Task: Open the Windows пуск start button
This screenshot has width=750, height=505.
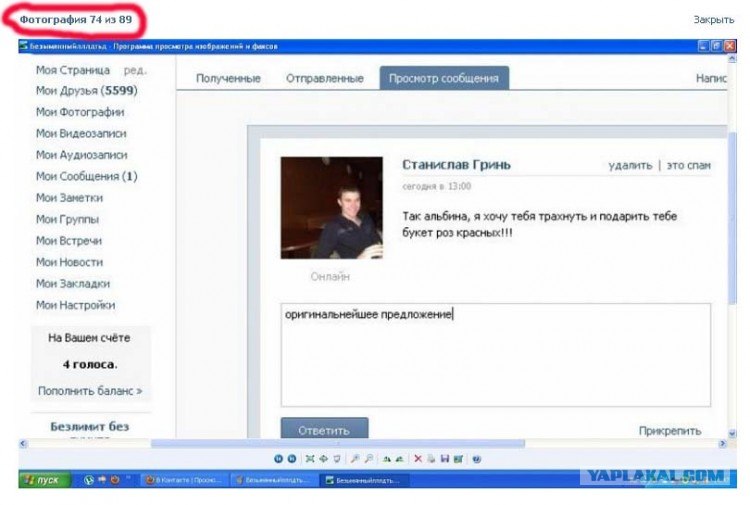Action: pos(44,480)
